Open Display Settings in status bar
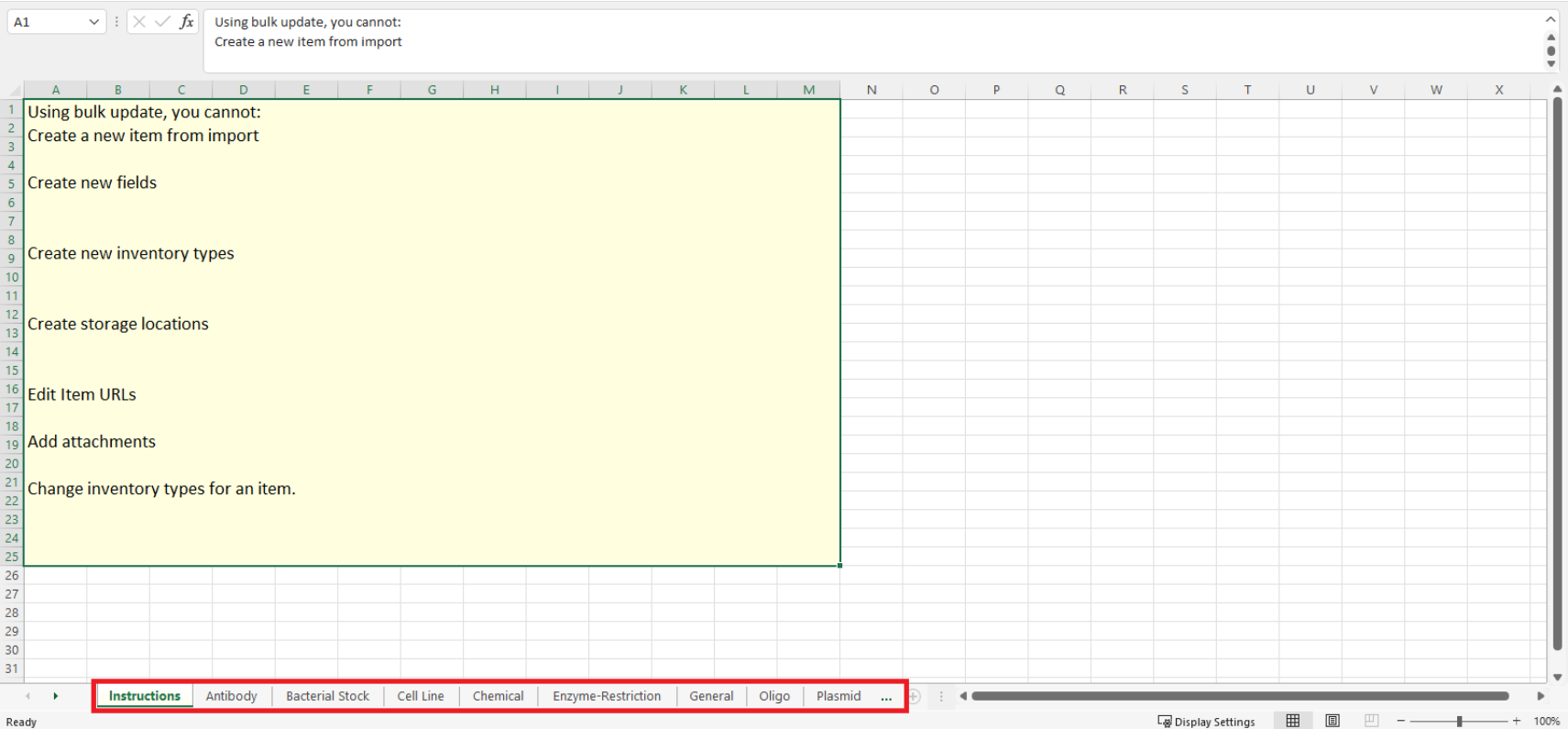 1206,721
